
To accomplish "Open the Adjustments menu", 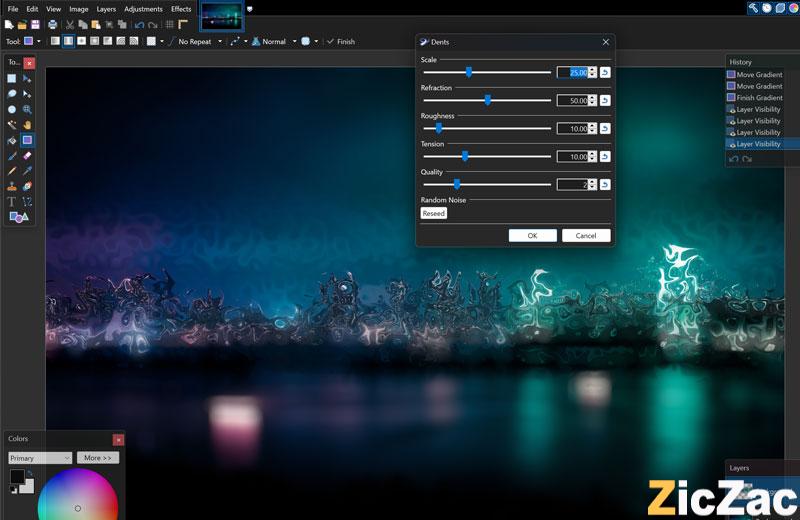I will pos(143,9).
